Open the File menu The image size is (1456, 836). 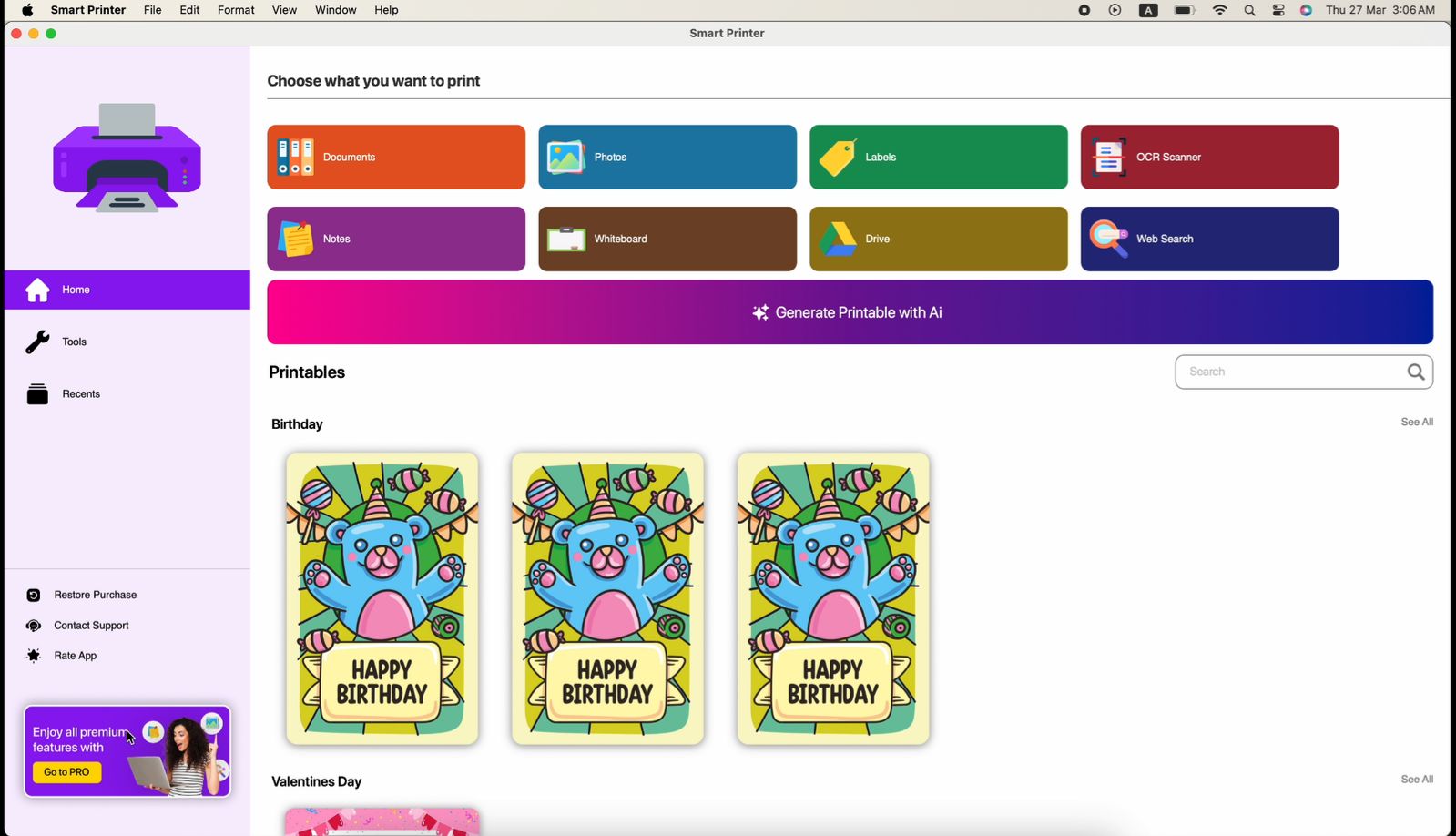pos(152,10)
